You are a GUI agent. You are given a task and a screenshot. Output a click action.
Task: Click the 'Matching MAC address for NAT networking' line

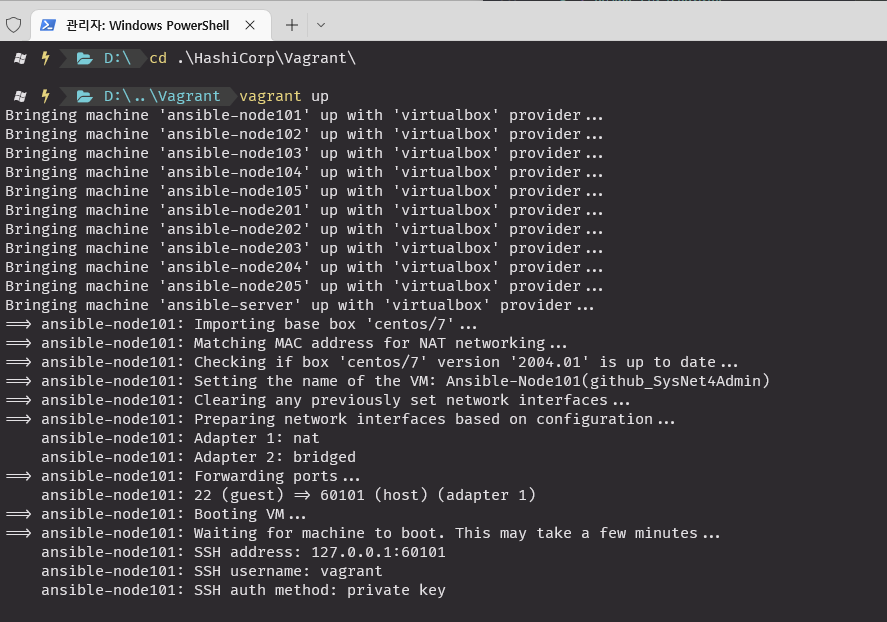[x=286, y=343]
